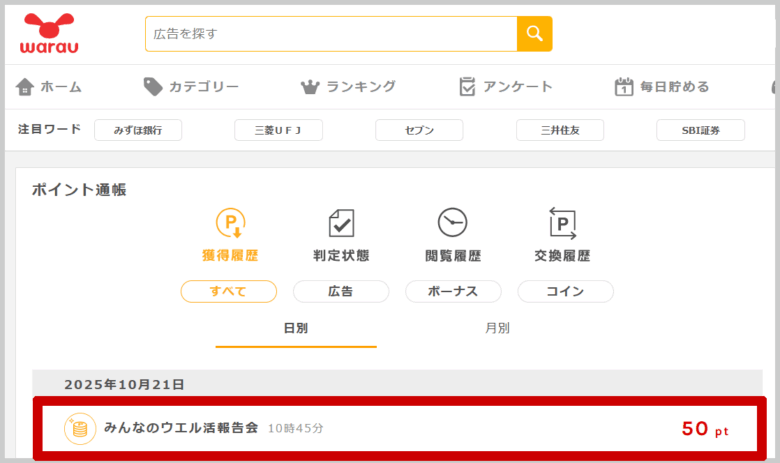Click the みずほ銀行 keyword button
The height and width of the screenshot is (463, 780).
(138, 130)
